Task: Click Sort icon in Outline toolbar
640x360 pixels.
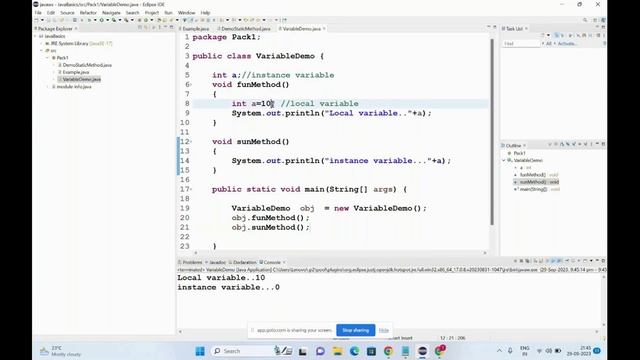Action: (x=562, y=144)
